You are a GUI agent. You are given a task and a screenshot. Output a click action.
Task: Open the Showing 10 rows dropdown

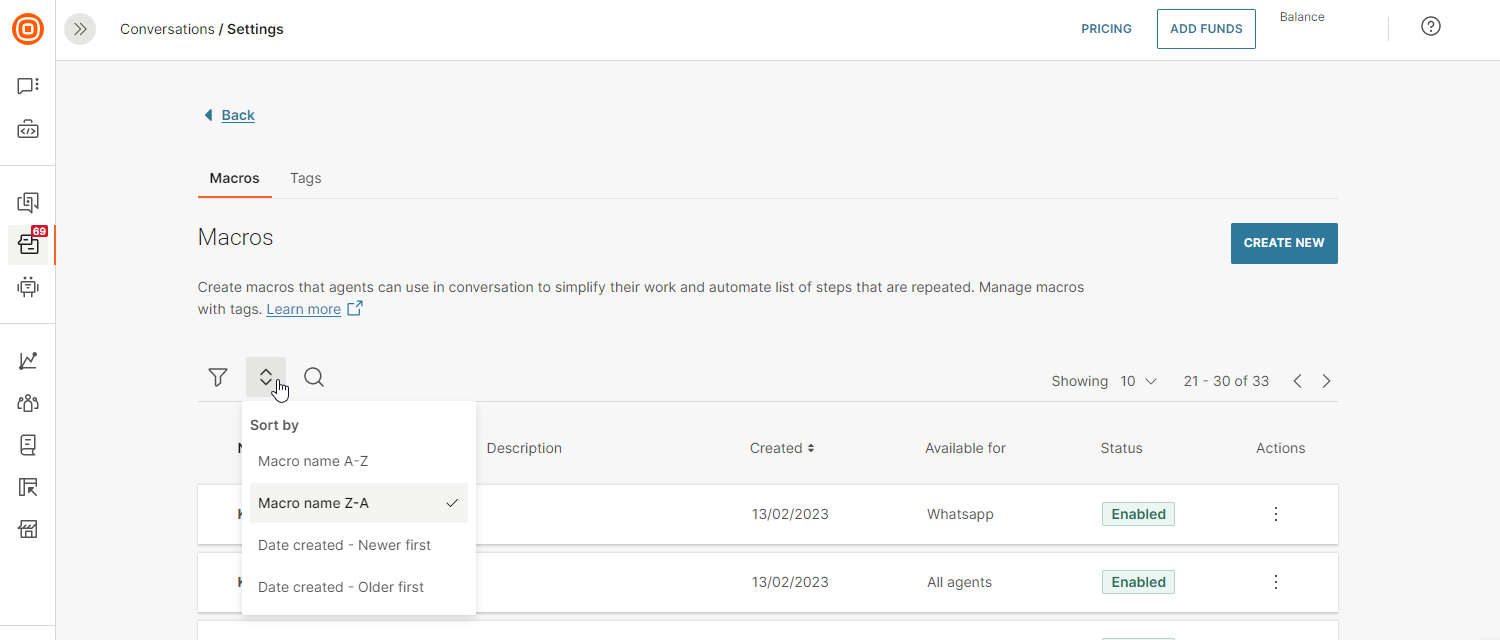coord(1138,381)
